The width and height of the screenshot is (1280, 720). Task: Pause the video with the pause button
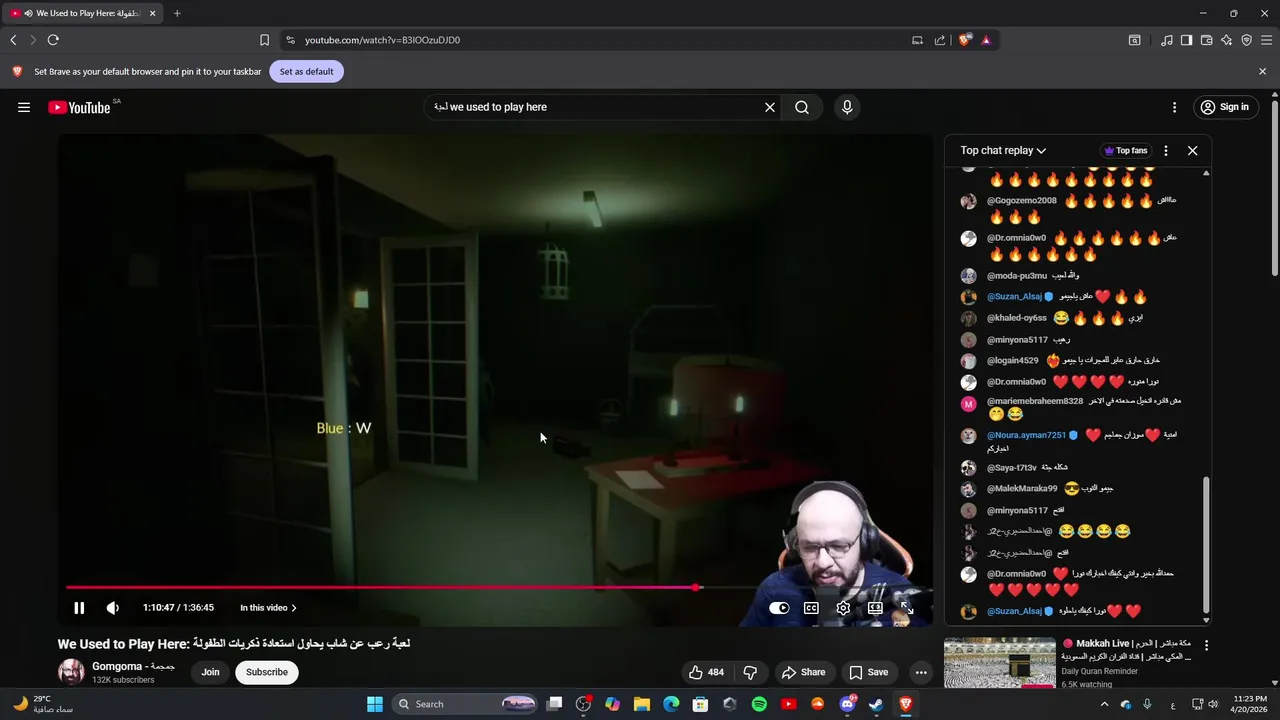[79, 608]
